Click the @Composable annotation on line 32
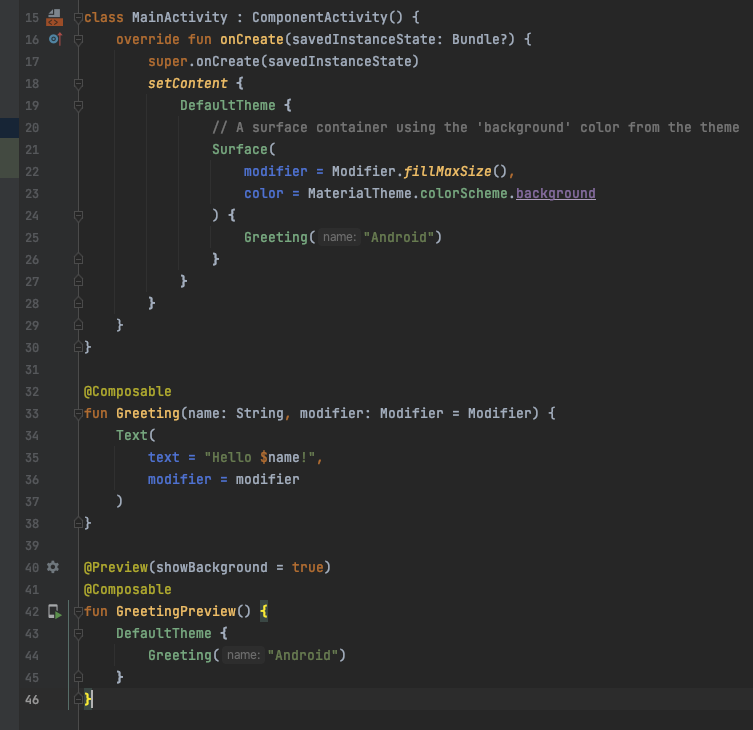The height and width of the screenshot is (730, 753). pos(127,391)
